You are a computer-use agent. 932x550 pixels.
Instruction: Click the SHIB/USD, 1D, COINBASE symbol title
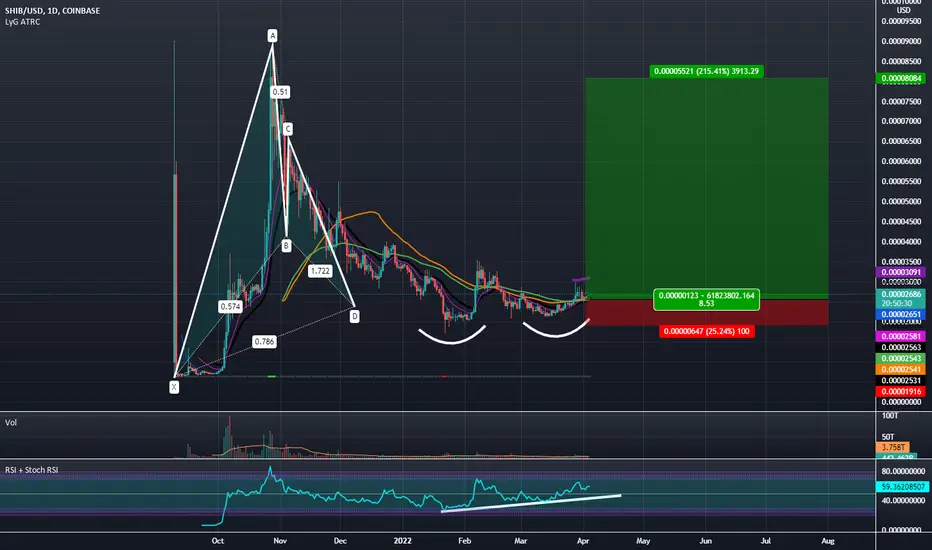pos(52,11)
